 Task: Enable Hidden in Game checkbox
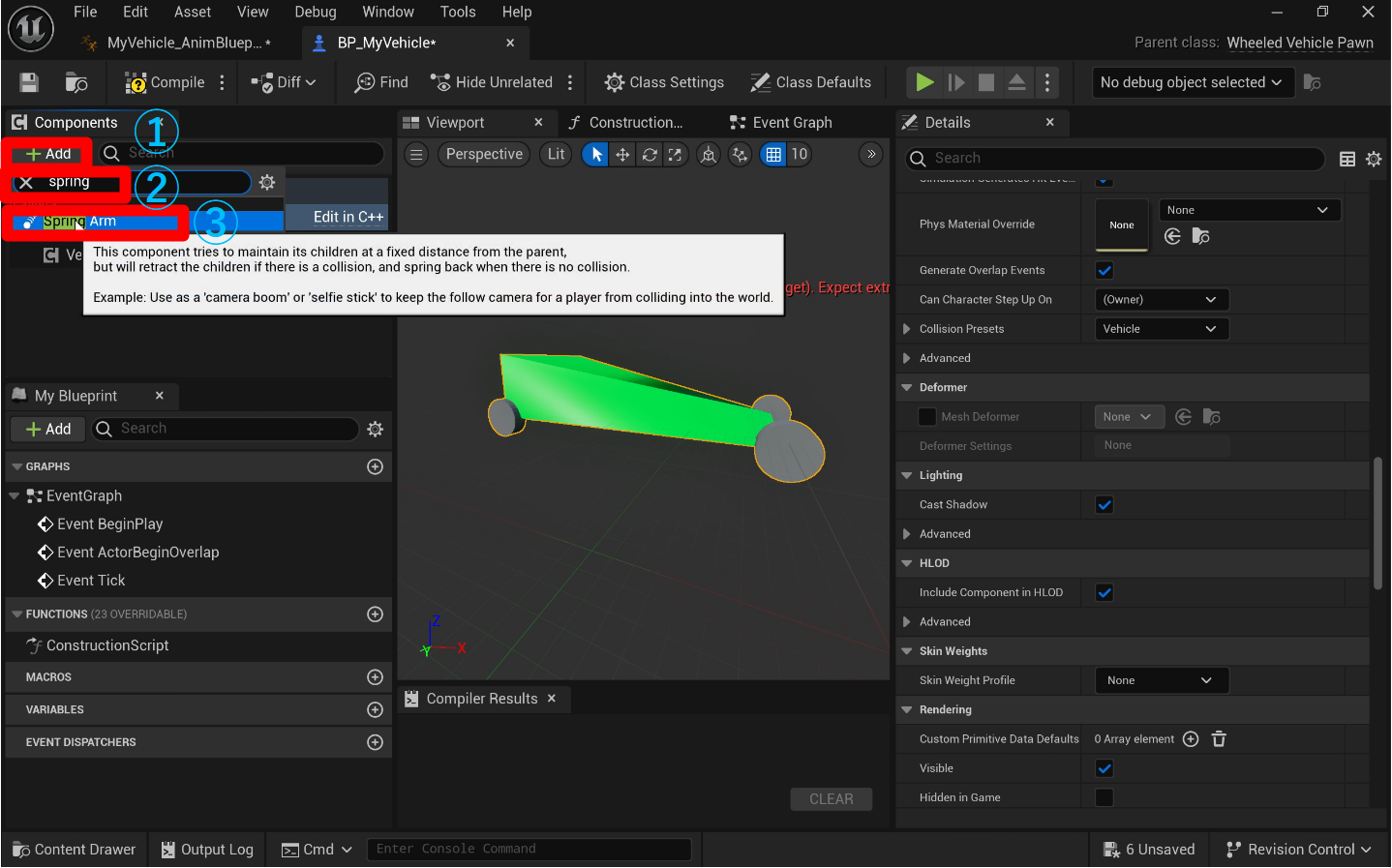pos(1105,797)
